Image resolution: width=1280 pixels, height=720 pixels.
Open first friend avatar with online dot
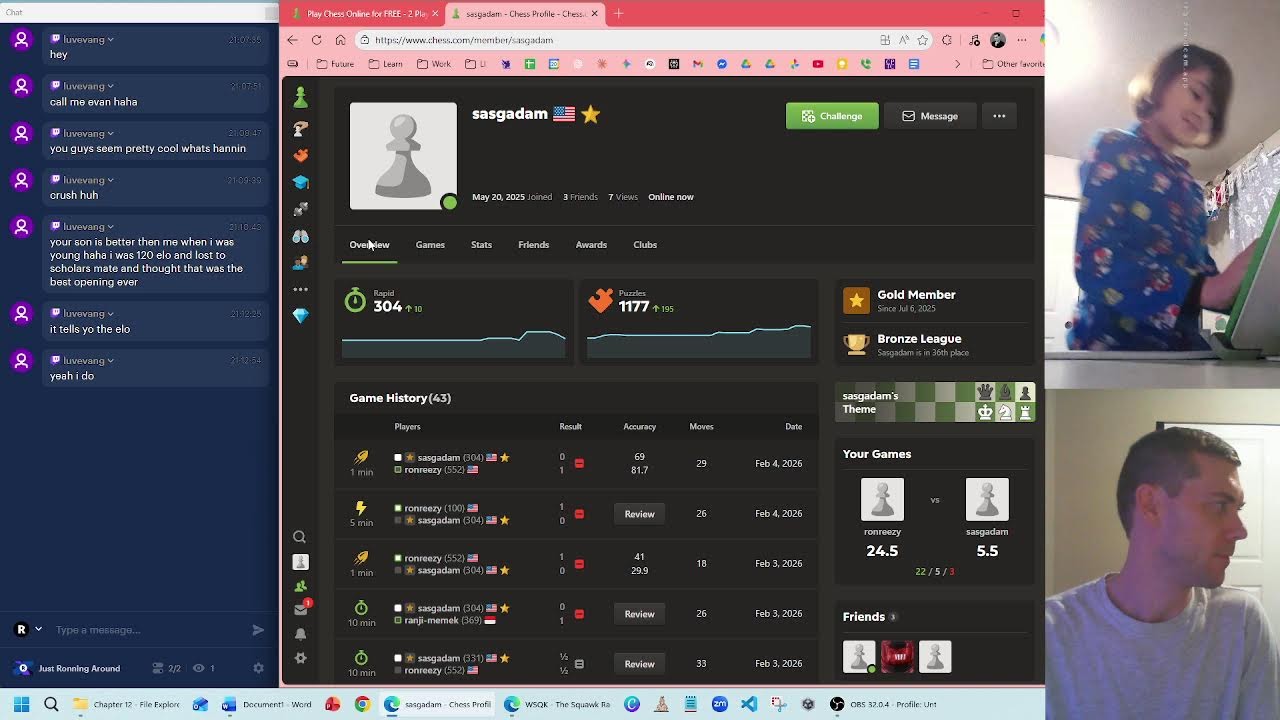pos(859,656)
